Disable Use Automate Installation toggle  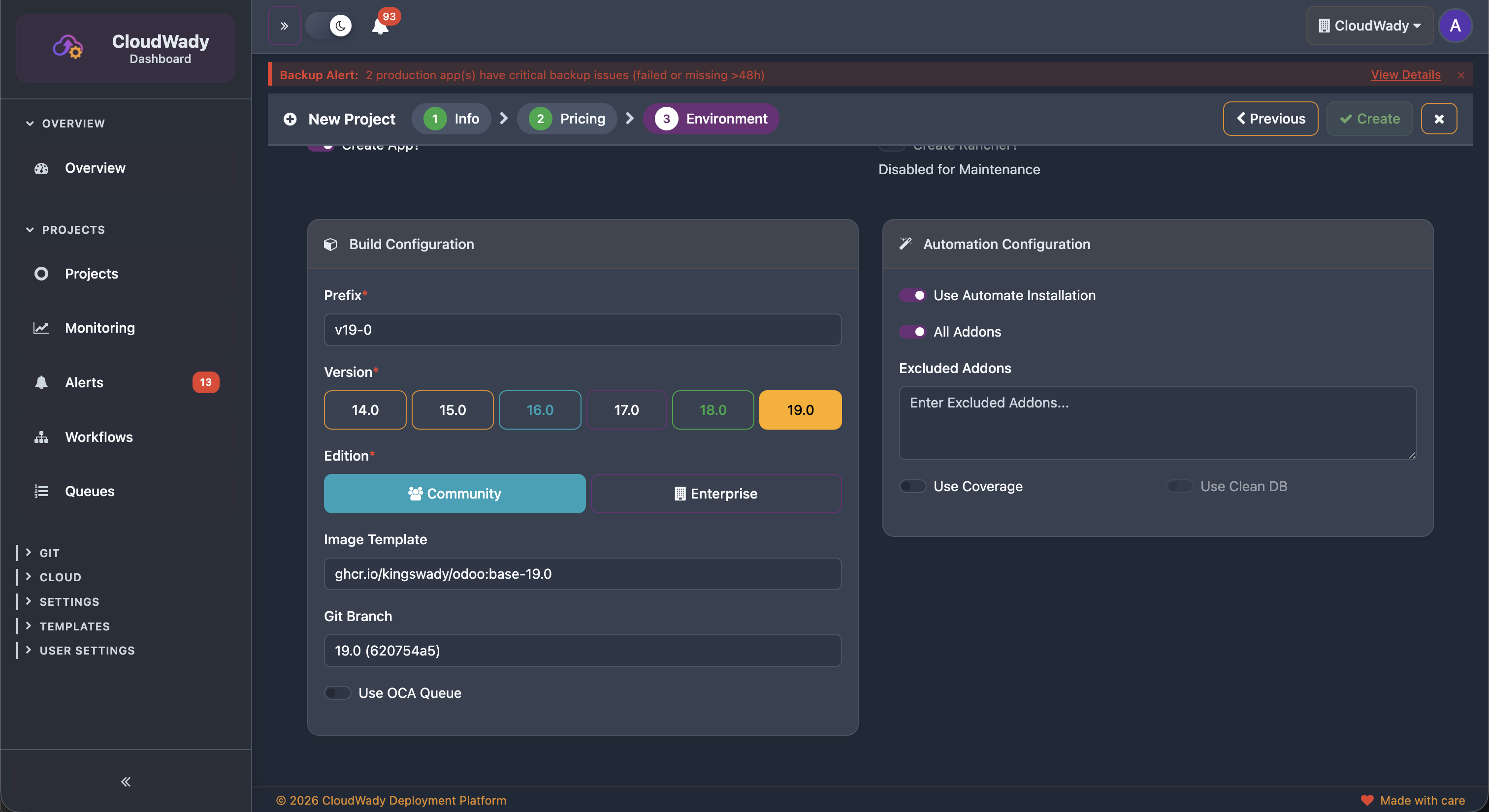pyautogui.click(x=912, y=296)
